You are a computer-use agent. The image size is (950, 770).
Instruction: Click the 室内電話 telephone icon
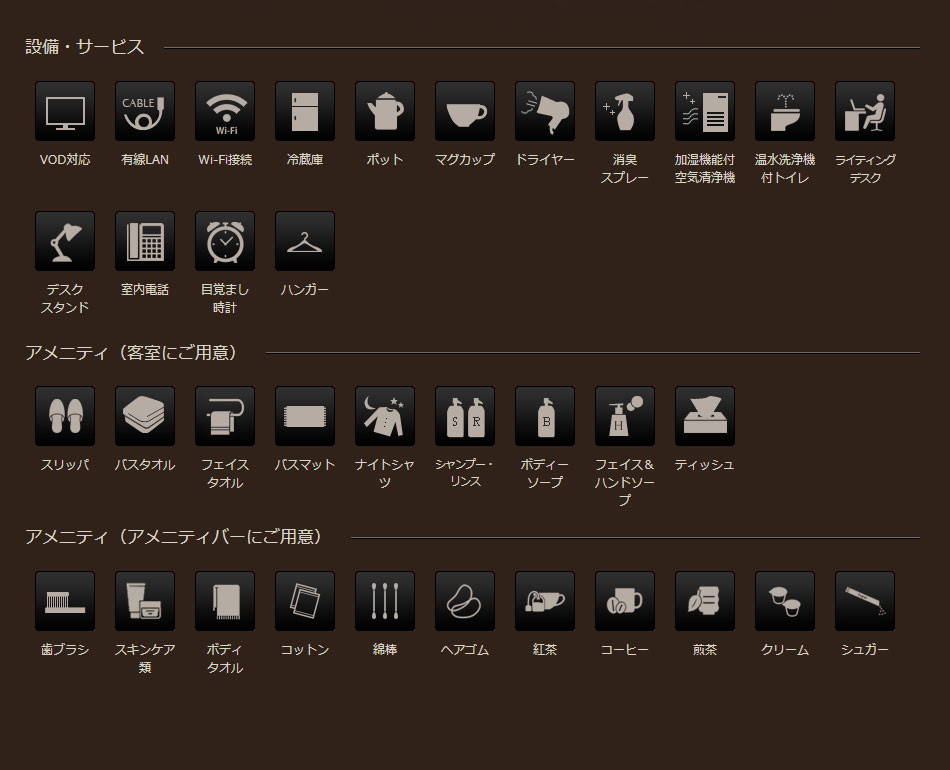pos(145,241)
